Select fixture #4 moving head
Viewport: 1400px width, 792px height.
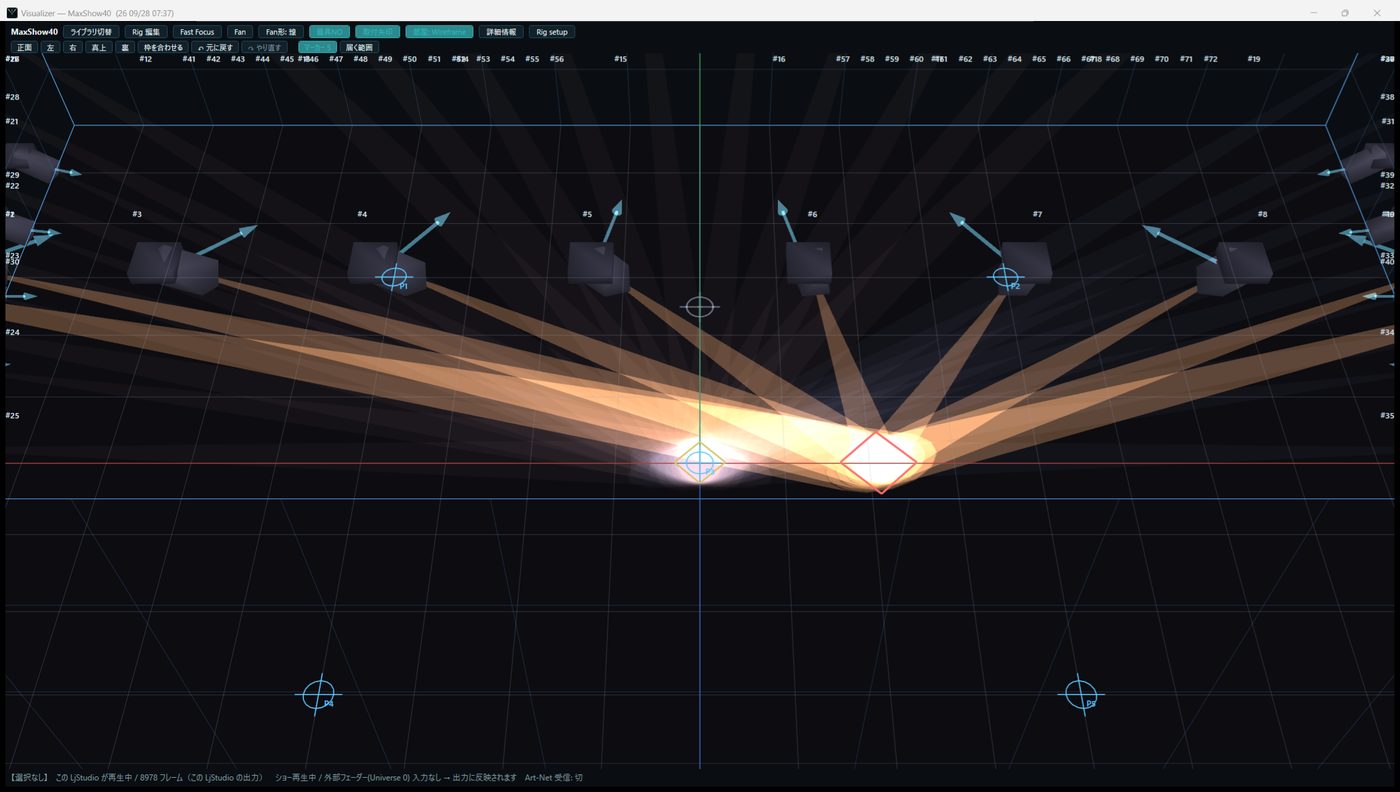pos(387,267)
